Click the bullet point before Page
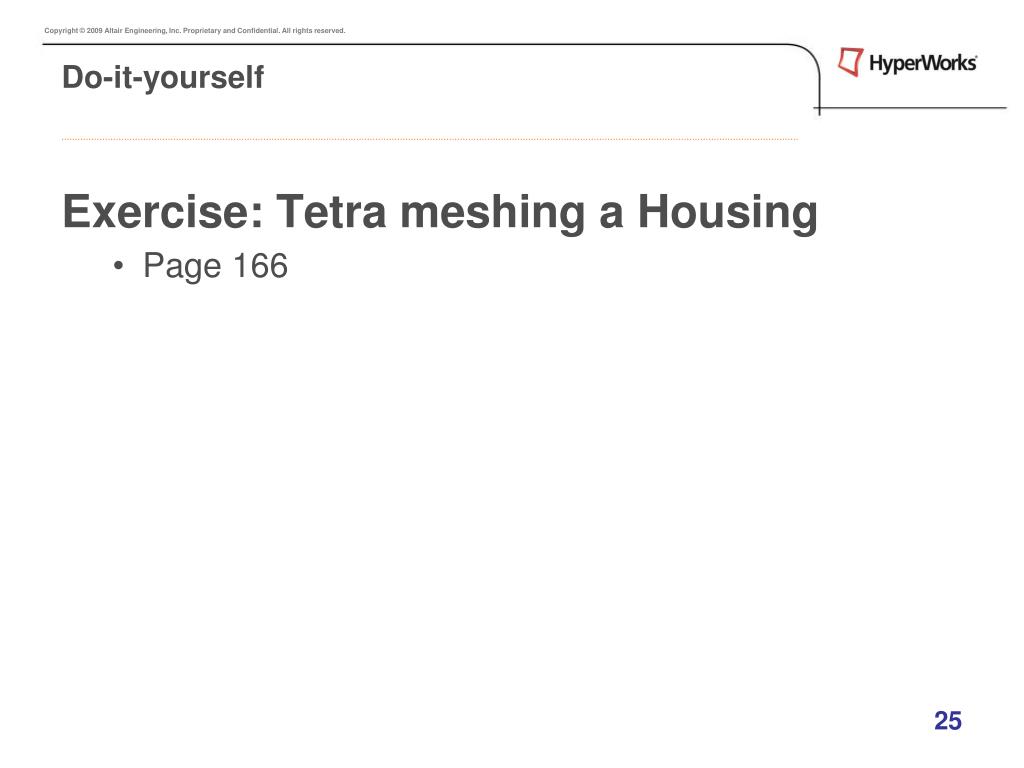Screen dimensions: 1024x768 [x=118, y=266]
